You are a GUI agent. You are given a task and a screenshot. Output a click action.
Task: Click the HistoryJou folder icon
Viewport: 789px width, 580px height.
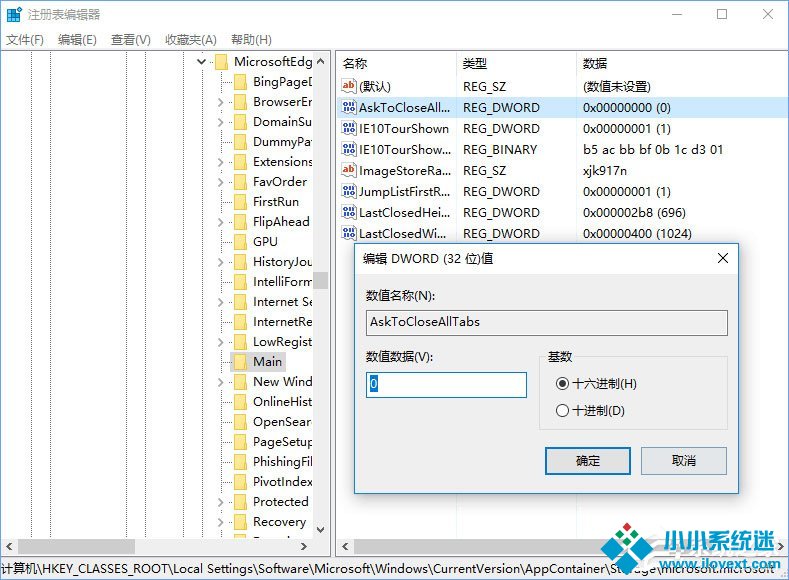pos(241,262)
